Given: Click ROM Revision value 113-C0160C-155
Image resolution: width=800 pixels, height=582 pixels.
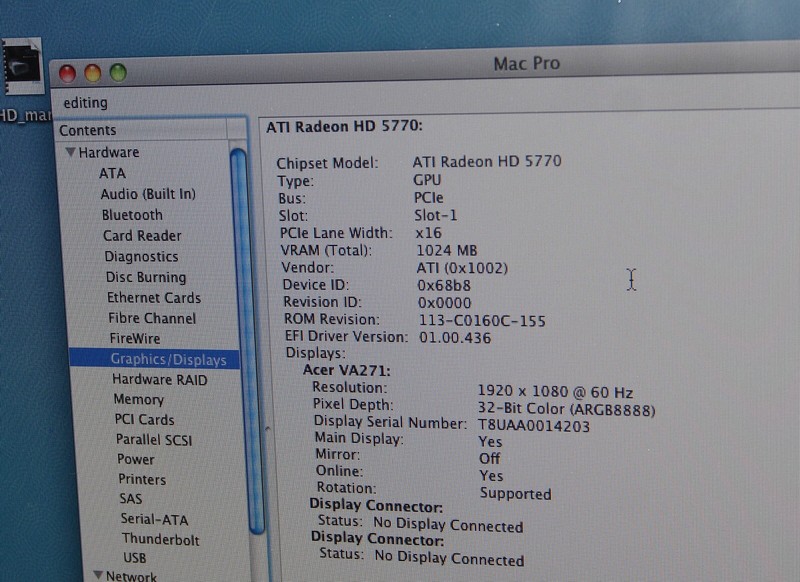Looking at the screenshot, I should pos(482,320).
